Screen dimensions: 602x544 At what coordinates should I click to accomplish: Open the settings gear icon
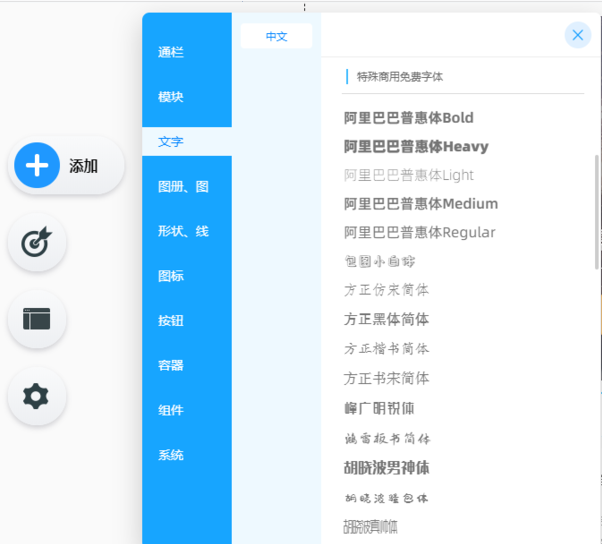pyautogui.click(x=37, y=396)
